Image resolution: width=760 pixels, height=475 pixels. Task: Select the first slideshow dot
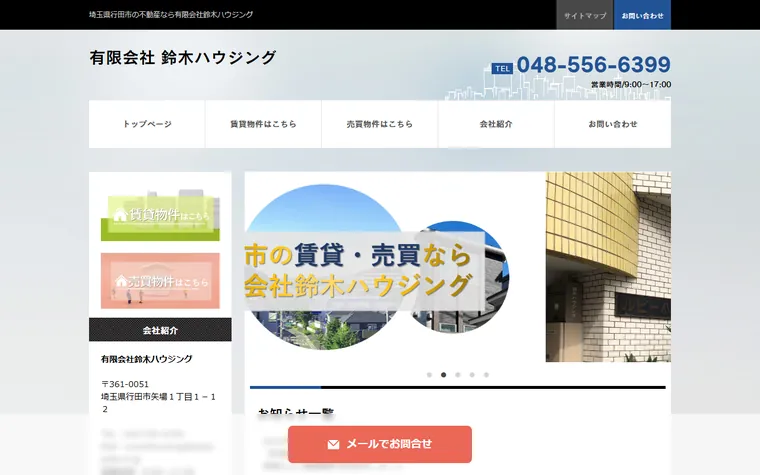click(x=429, y=375)
